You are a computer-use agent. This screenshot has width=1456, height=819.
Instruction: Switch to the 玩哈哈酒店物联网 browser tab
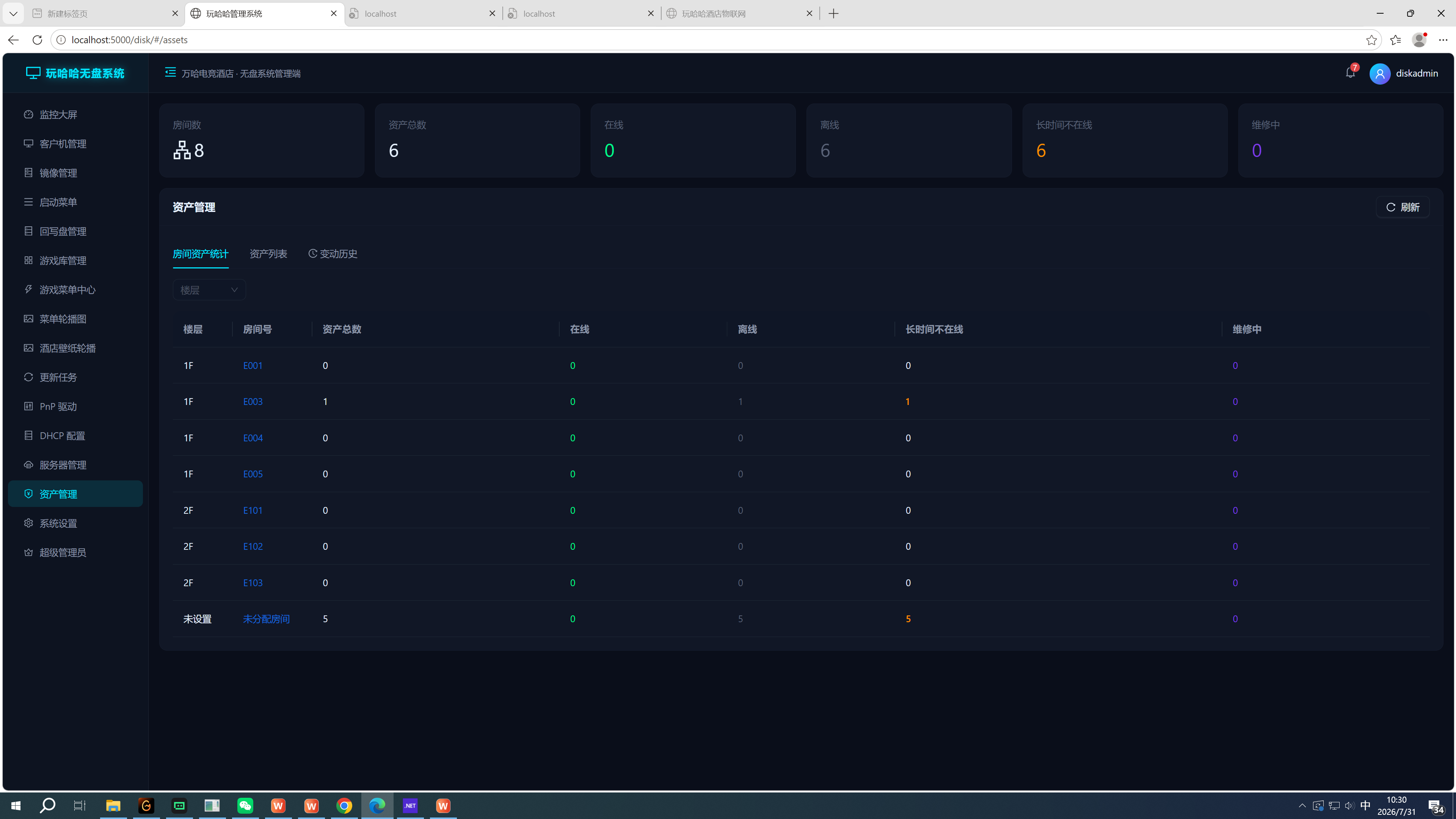click(x=740, y=14)
